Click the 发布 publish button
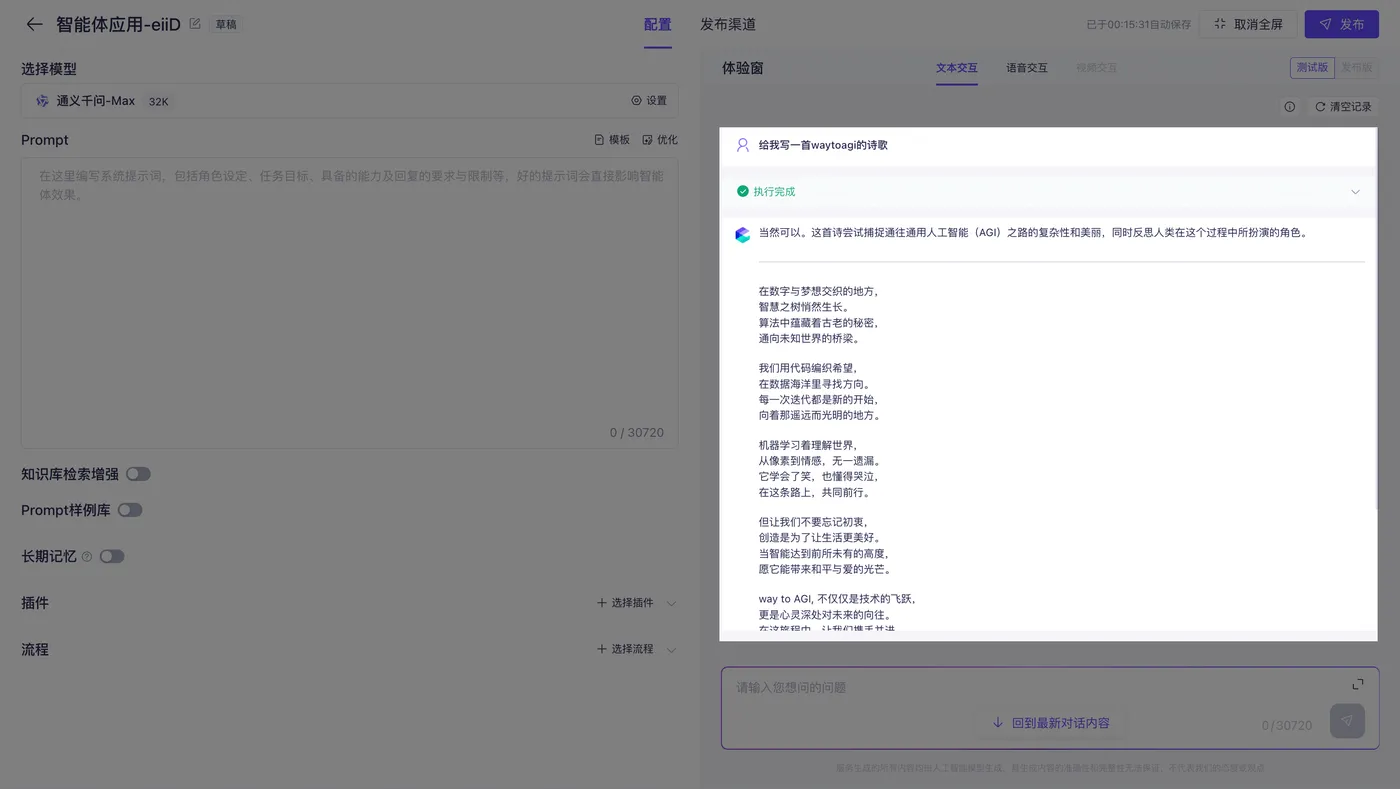This screenshot has height=789, width=1400. click(1341, 24)
